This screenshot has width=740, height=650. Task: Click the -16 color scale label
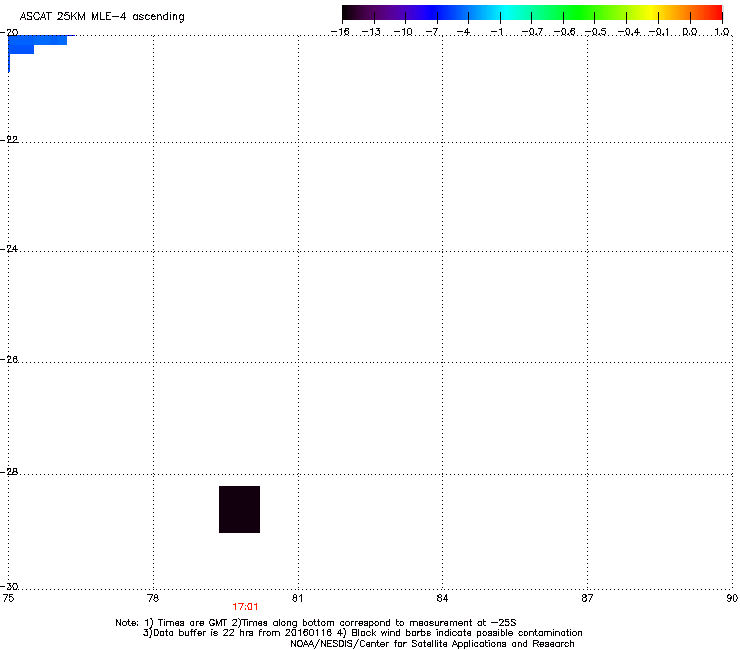(x=340, y=32)
